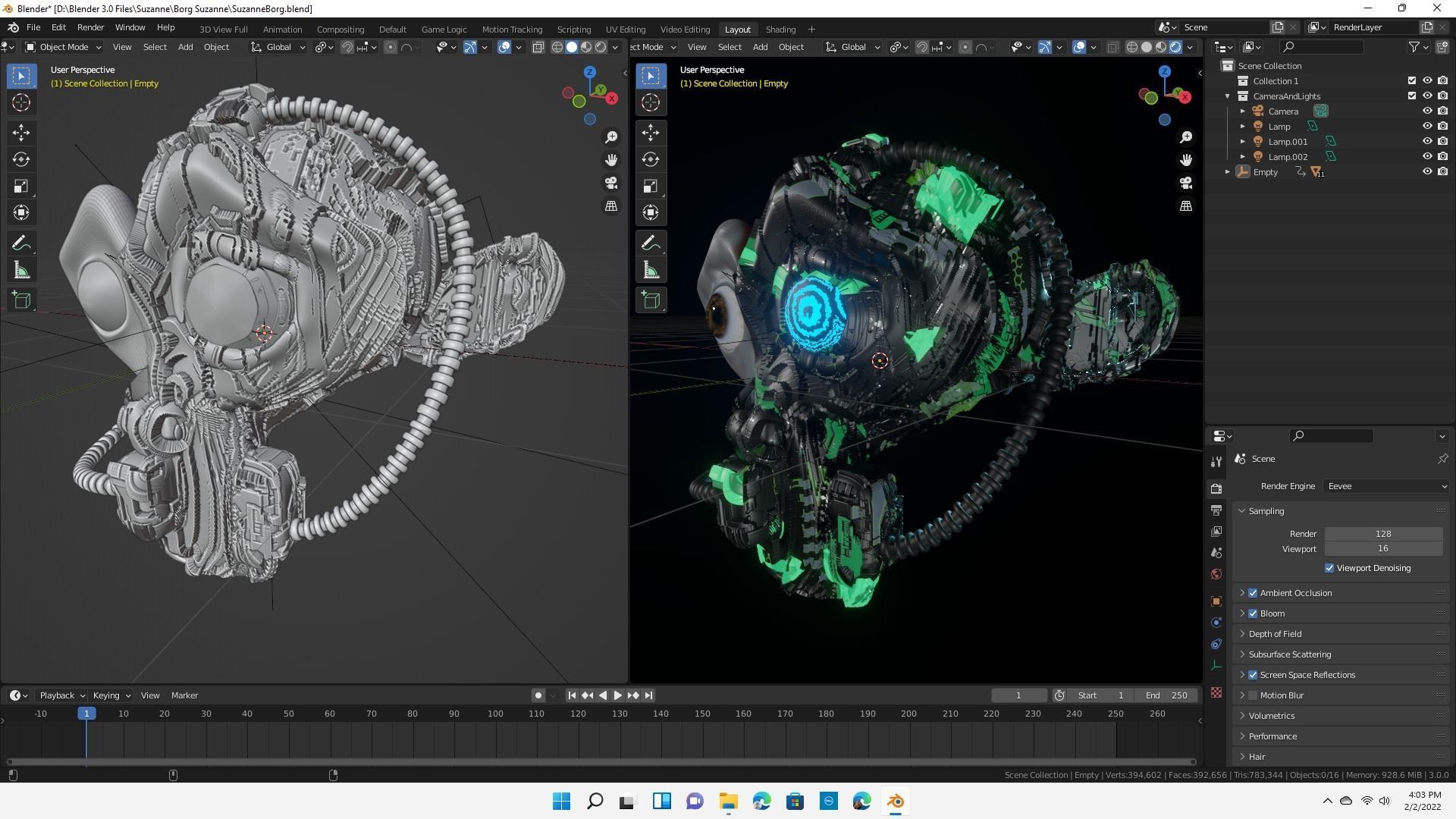Switch left viewport to wireframe shading

pyautogui.click(x=557, y=47)
